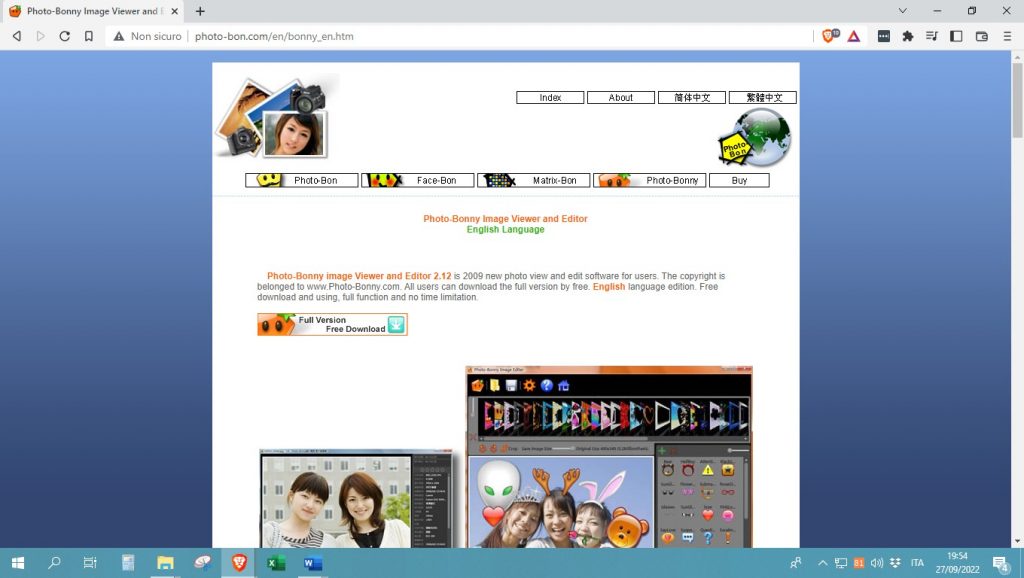Screen dimensions: 1024x578
Task: Open Excel from the taskbar
Action: [275, 563]
